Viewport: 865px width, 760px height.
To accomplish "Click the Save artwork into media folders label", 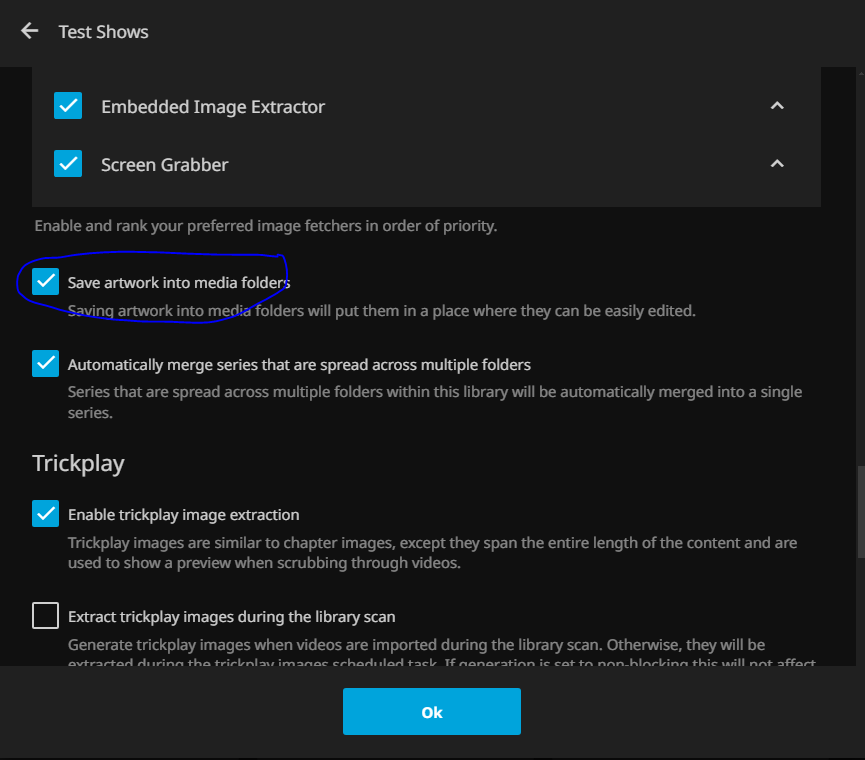I will click(179, 283).
